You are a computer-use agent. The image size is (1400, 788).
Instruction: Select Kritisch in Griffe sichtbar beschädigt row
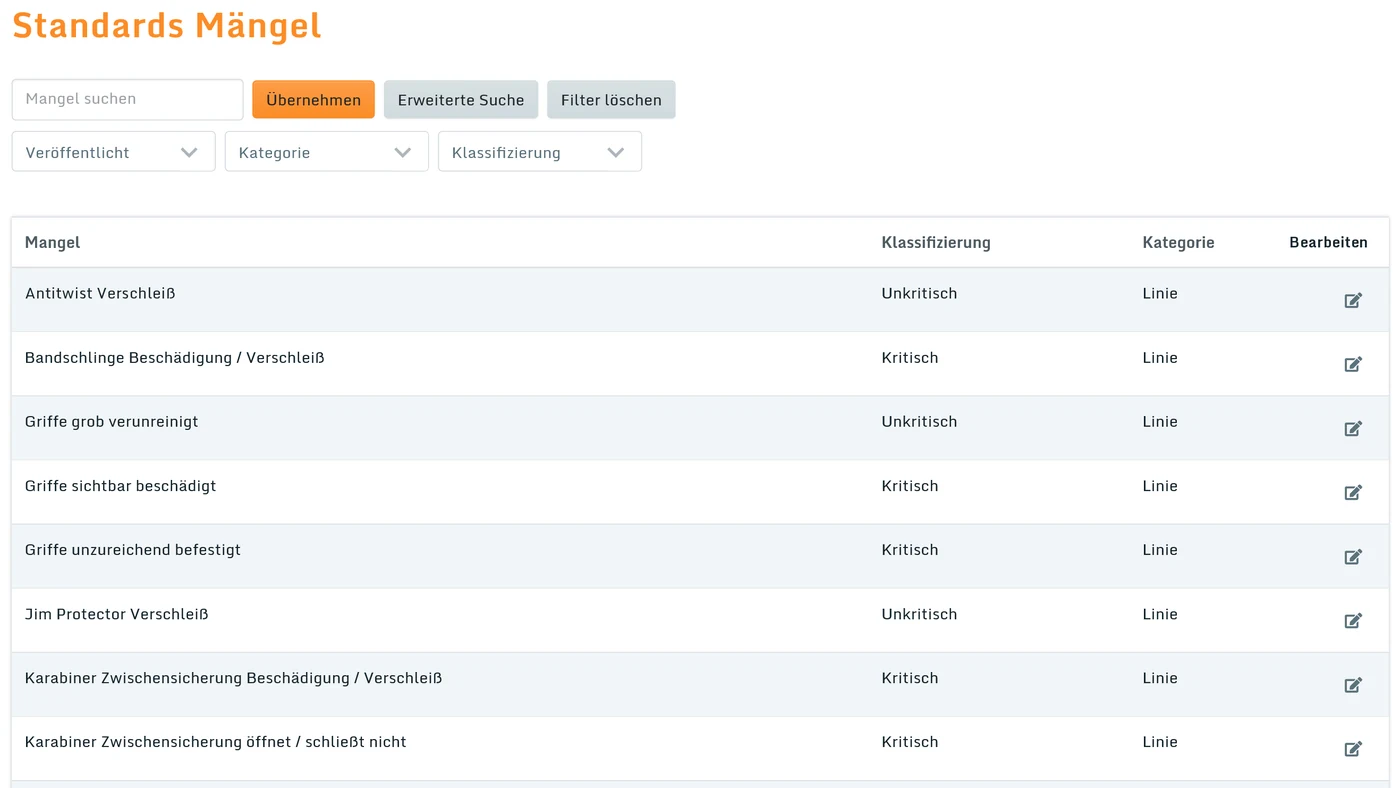point(910,485)
